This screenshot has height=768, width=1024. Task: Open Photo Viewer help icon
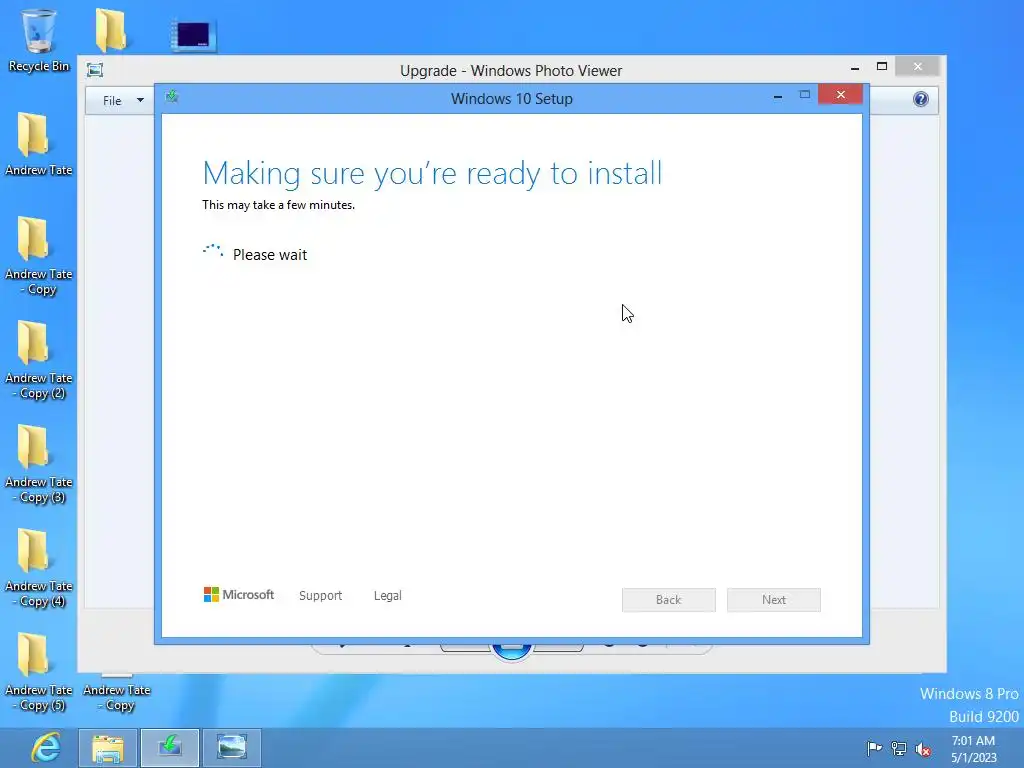(921, 99)
